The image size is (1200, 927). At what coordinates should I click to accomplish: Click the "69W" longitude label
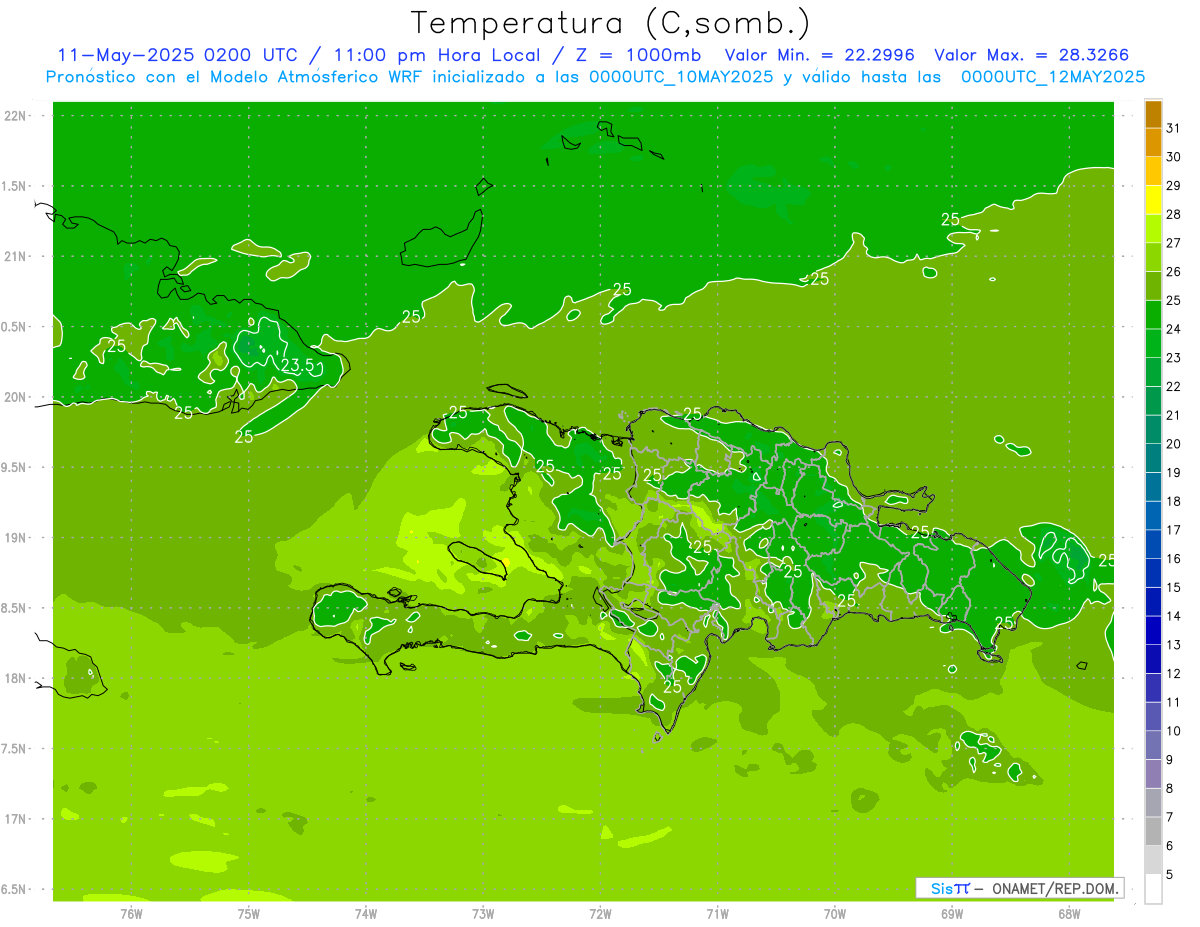[x=952, y=913]
